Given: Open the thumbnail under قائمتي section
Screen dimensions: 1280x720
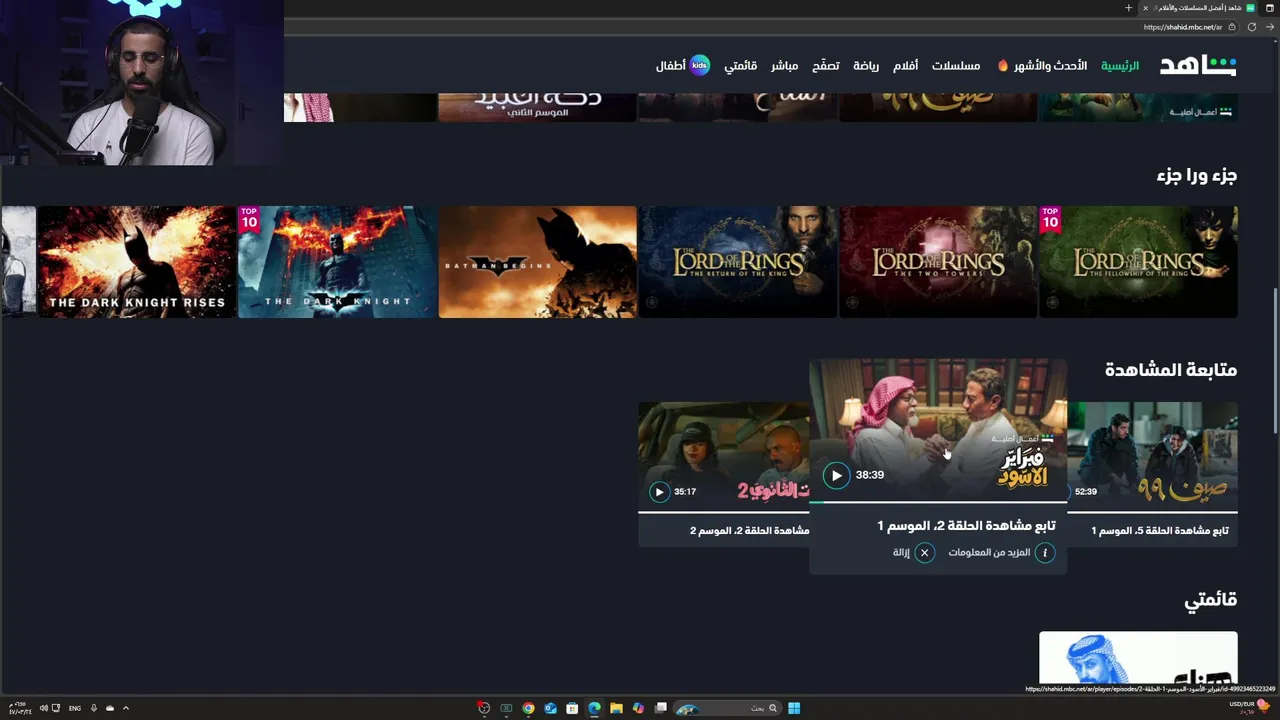Looking at the screenshot, I should point(1138,658).
